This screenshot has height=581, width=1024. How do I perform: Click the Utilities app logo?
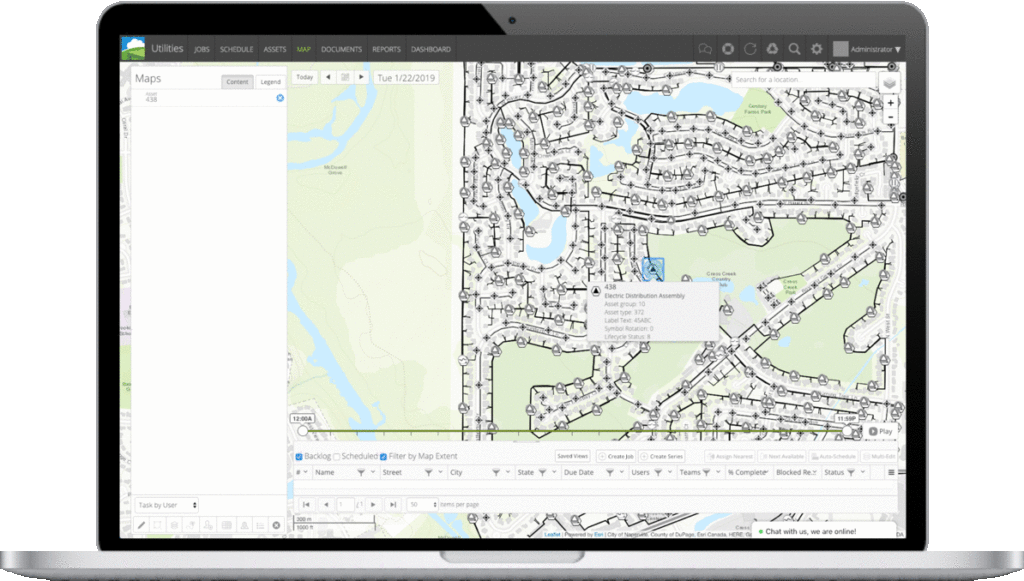pos(133,48)
